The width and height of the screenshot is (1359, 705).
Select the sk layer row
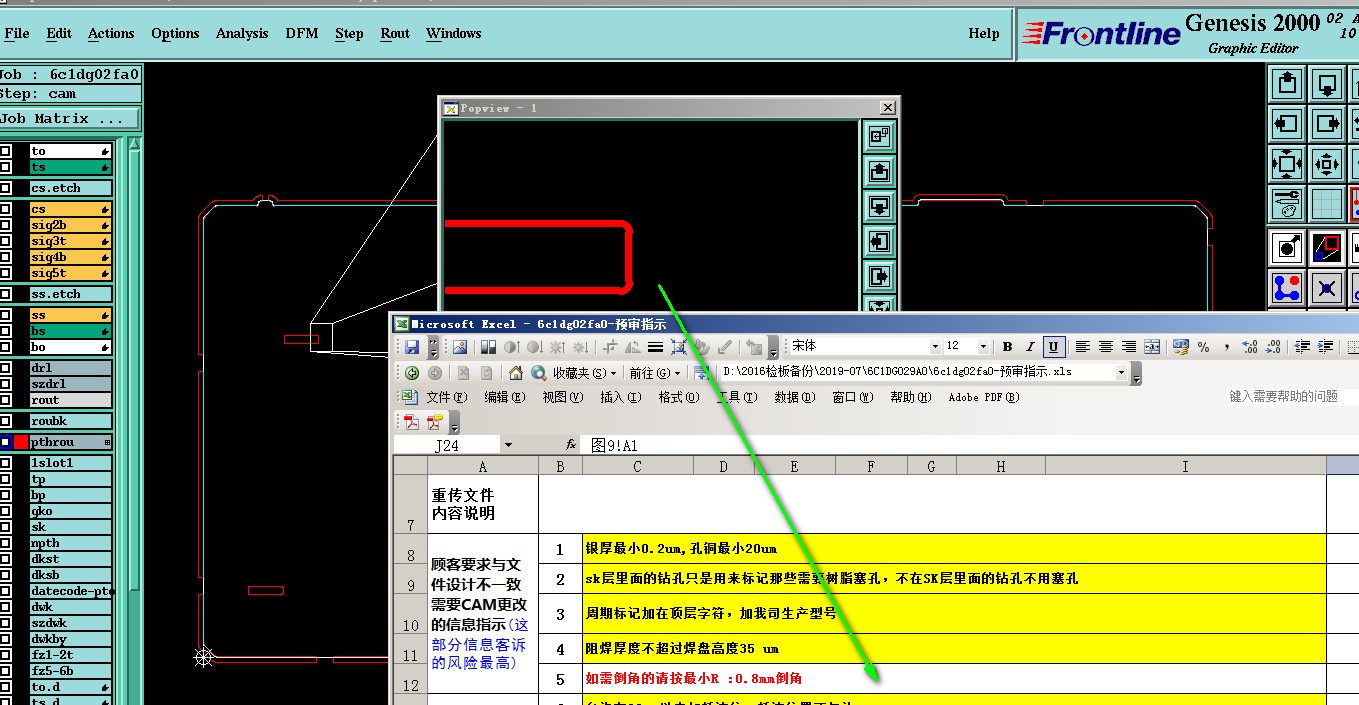[x=70, y=527]
